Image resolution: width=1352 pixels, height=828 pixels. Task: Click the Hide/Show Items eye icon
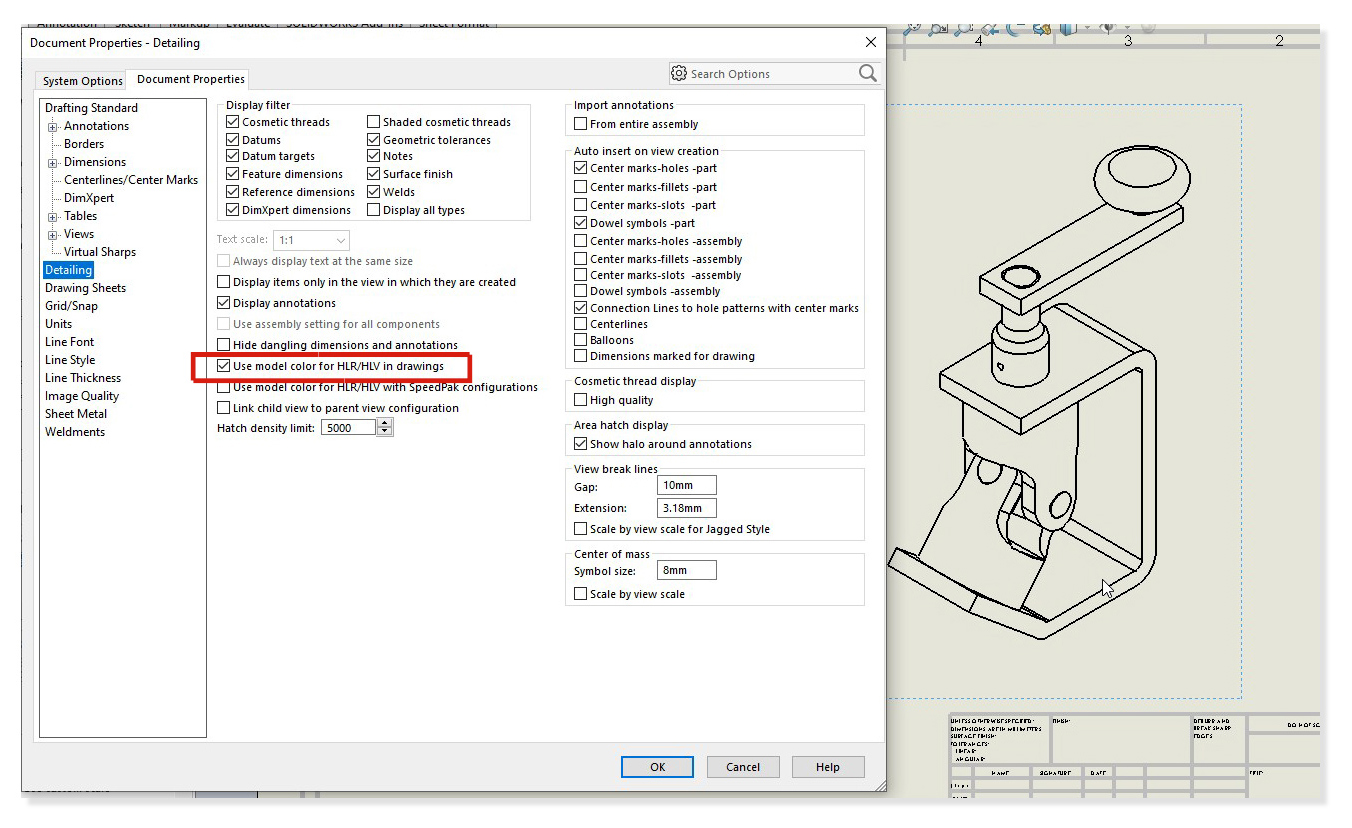1107,28
